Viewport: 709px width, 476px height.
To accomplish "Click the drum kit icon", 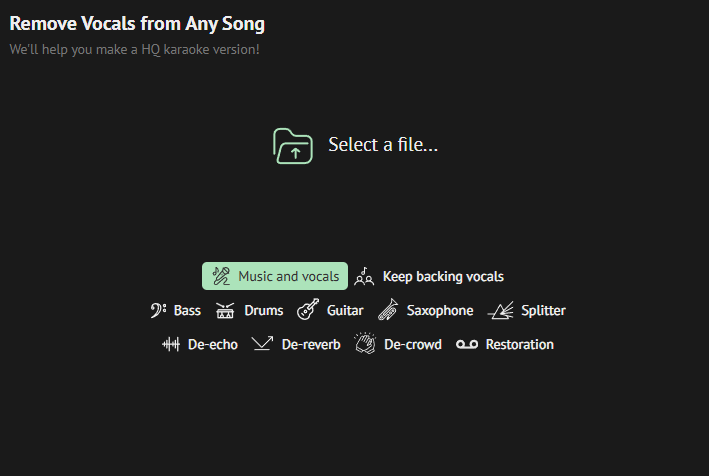I will (x=225, y=311).
